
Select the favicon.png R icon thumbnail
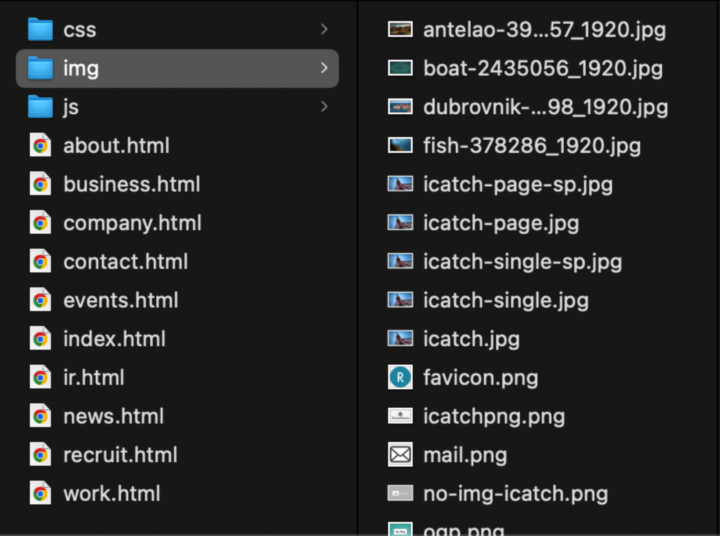[x=400, y=378]
